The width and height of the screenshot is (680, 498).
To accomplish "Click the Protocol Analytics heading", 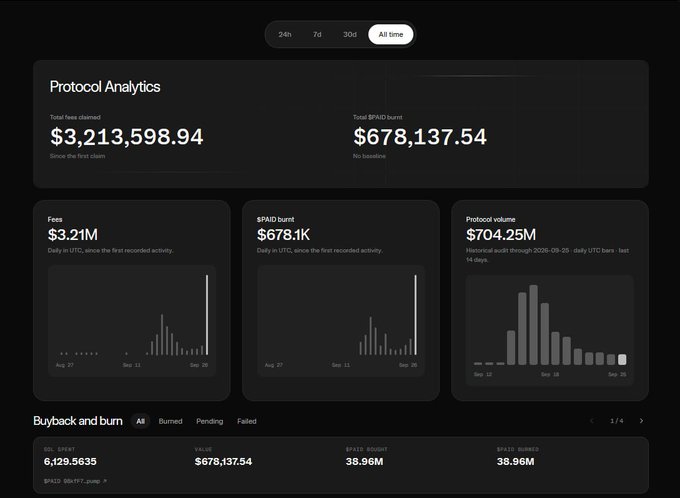I will (x=105, y=87).
